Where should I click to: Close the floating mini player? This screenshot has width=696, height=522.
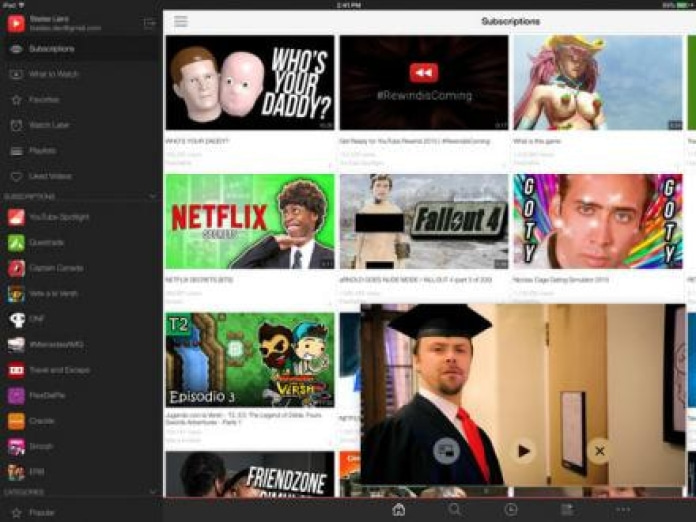(600, 451)
